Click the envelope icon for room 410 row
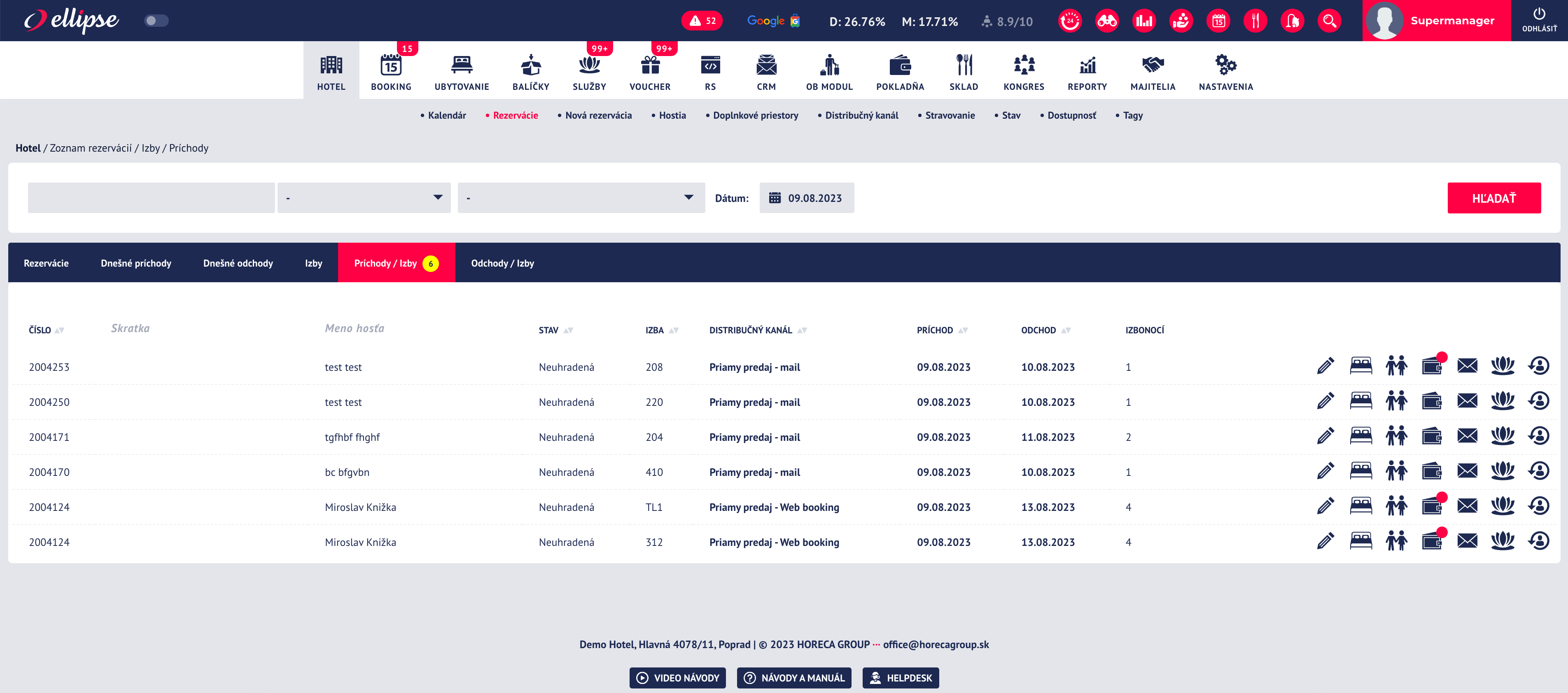Image resolution: width=1568 pixels, height=693 pixels. pyautogui.click(x=1467, y=471)
